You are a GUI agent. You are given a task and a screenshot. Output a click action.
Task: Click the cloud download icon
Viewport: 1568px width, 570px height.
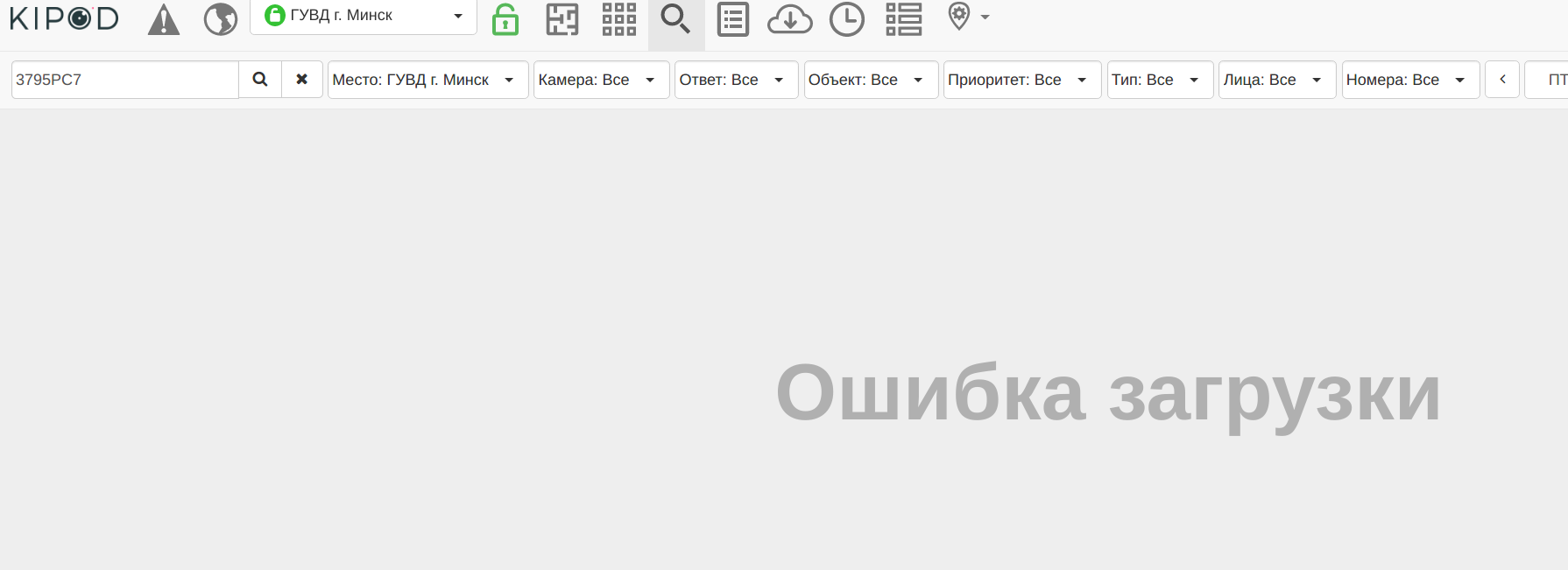point(790,19)
